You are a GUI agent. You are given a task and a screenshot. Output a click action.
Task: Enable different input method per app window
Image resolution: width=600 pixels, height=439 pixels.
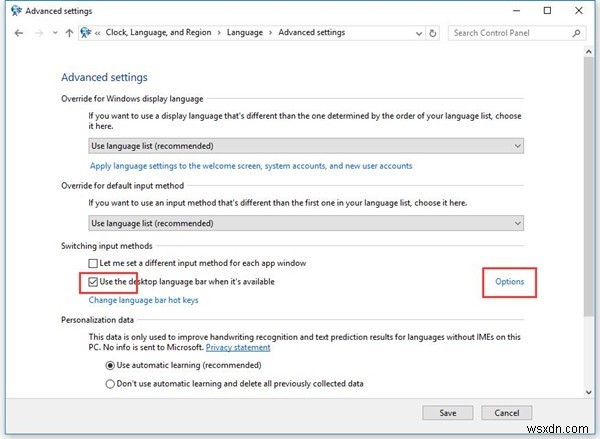tap(95, 263)
